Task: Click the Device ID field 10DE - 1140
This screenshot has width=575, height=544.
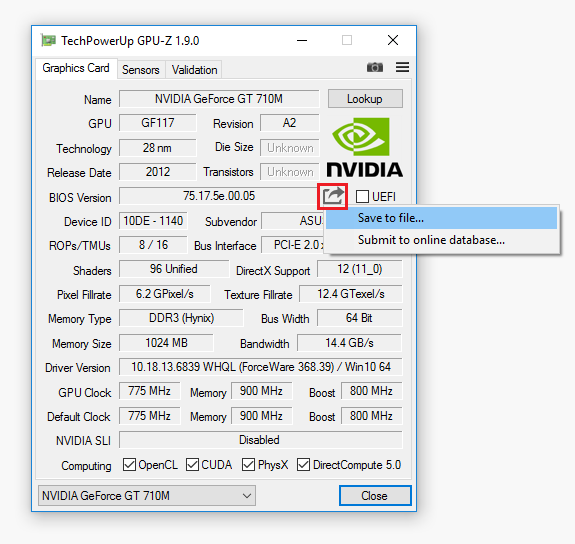Action: (x=153, y=221)
